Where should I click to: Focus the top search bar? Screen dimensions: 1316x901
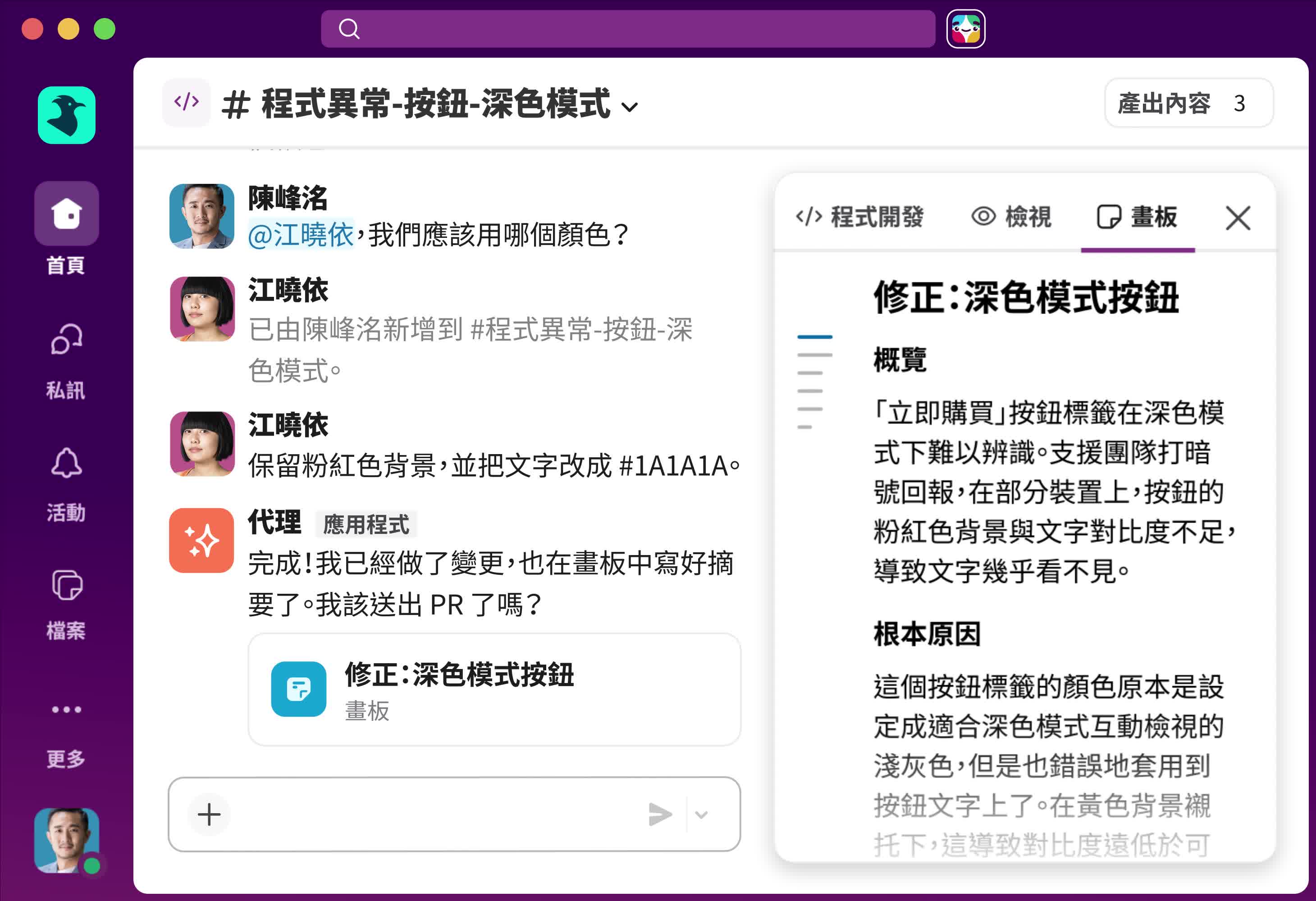627,28
